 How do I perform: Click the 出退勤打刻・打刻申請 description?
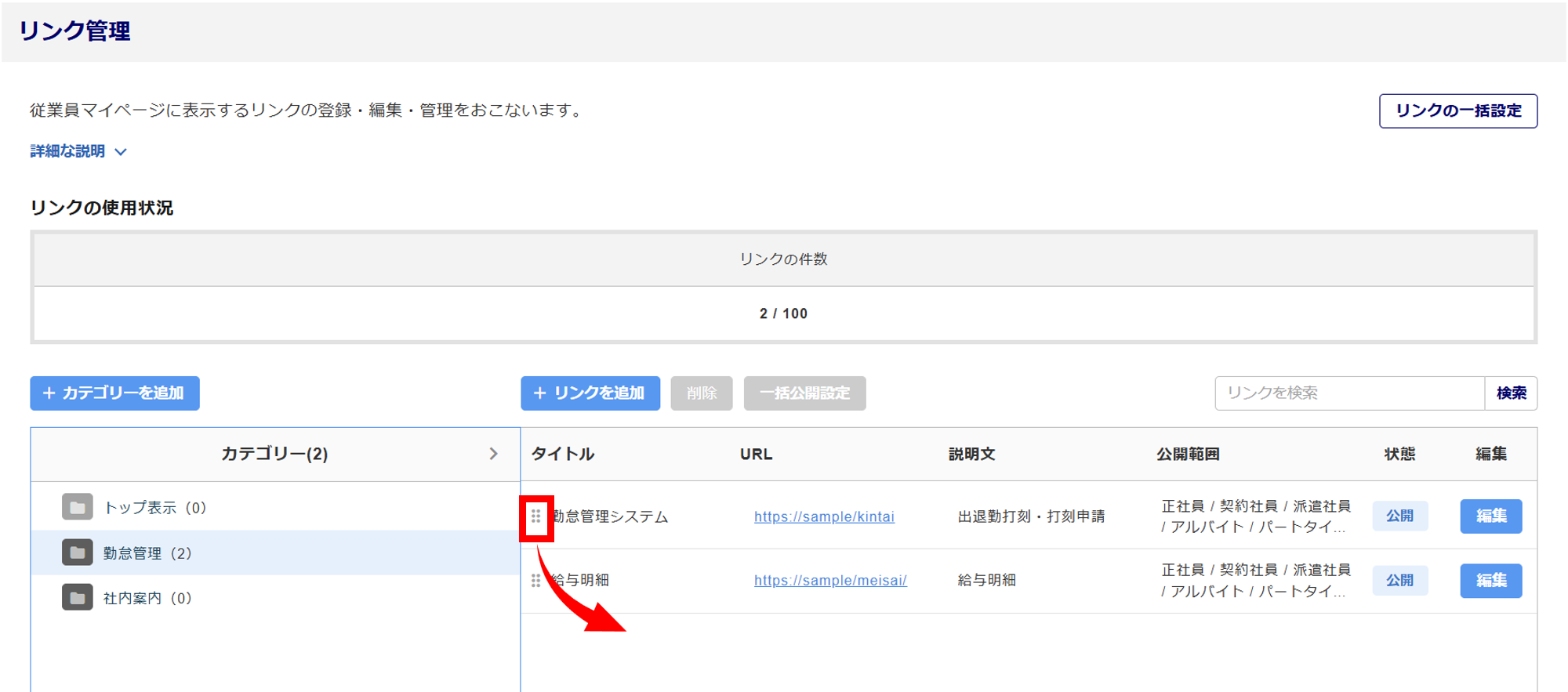[x=1032, y=516]
